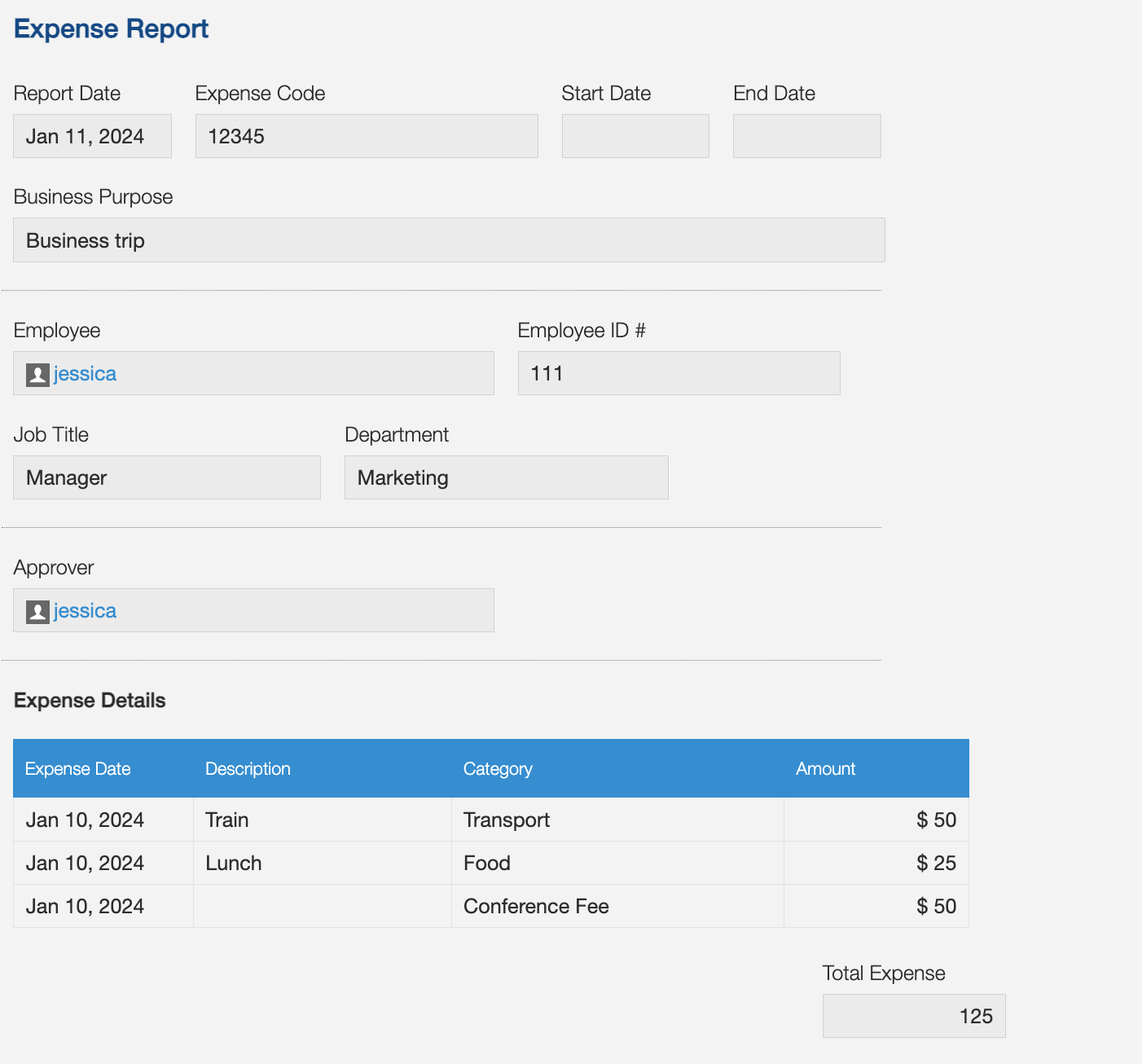Select the Train description cell
This screenshot has height=1064, width=1142.
click(226, 820)
